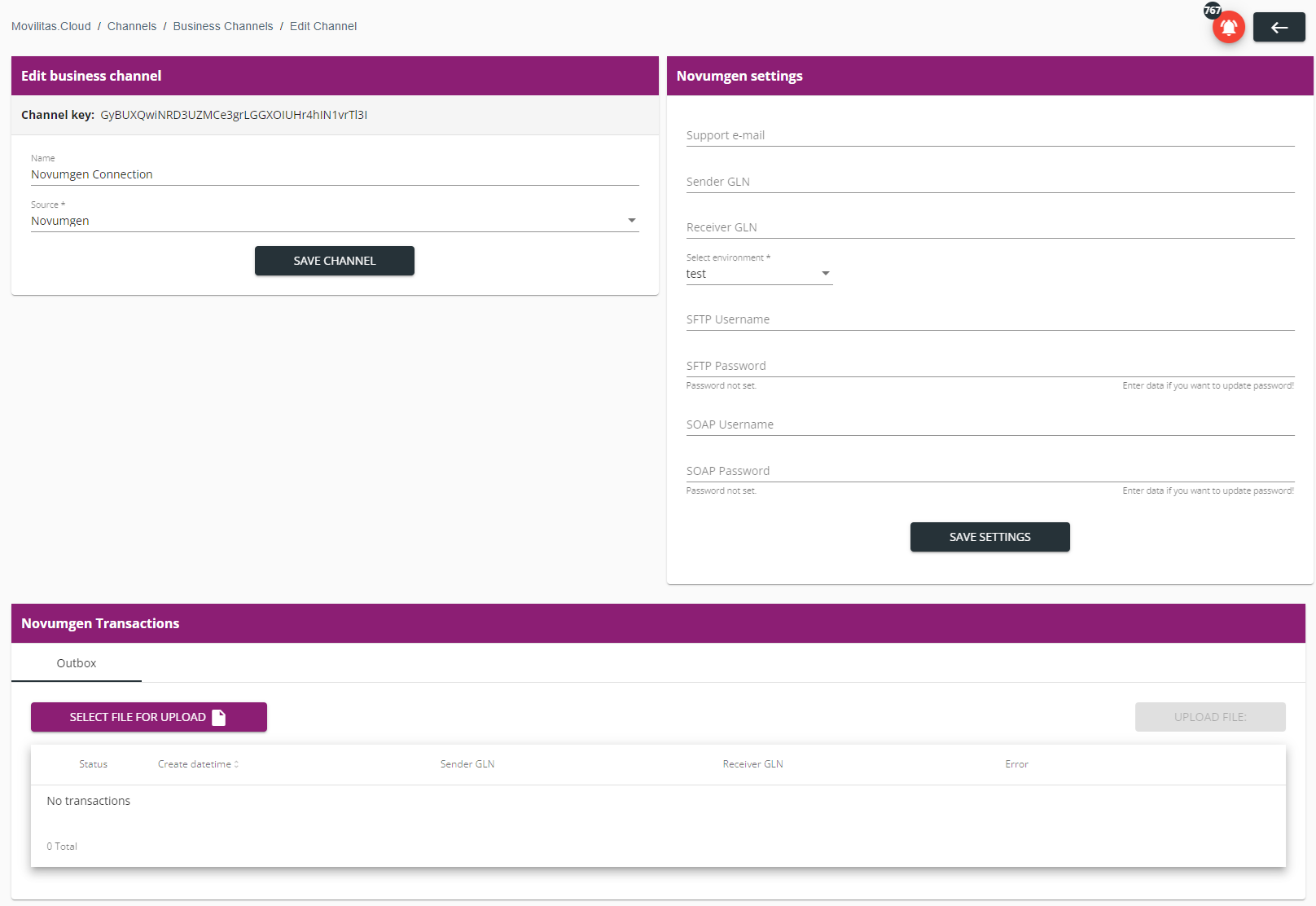Click the Sender GLN input field
This screenshot has width=1316, height=906.
click(990, 182)
